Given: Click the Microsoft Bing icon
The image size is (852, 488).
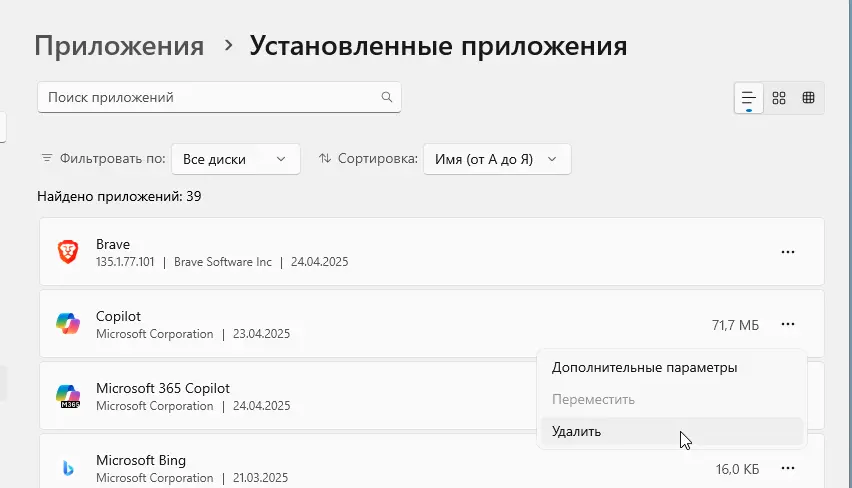Looking at the screenshot, I should point(68,468).
